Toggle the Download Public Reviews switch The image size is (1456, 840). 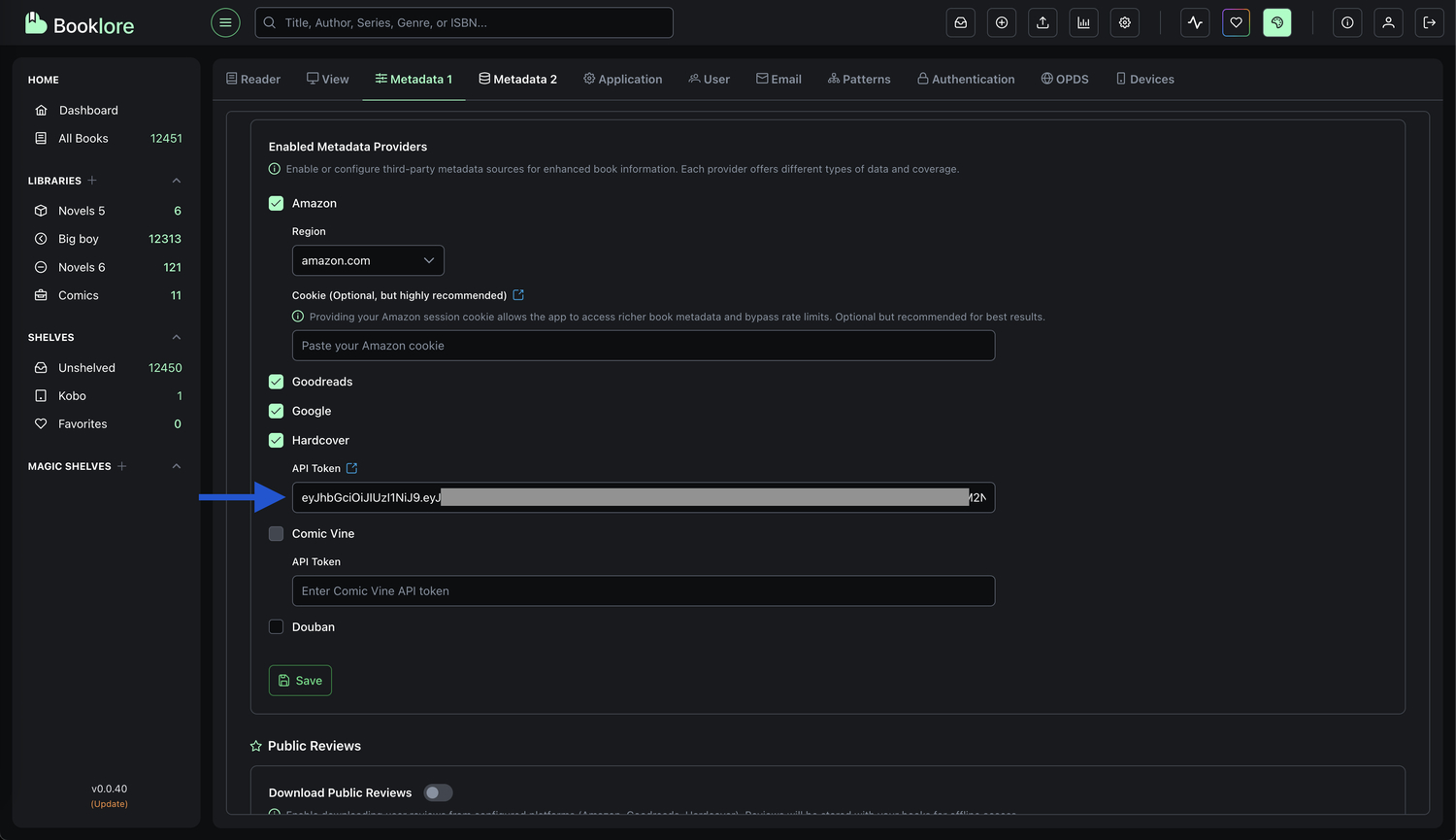[x=438, y=792]
